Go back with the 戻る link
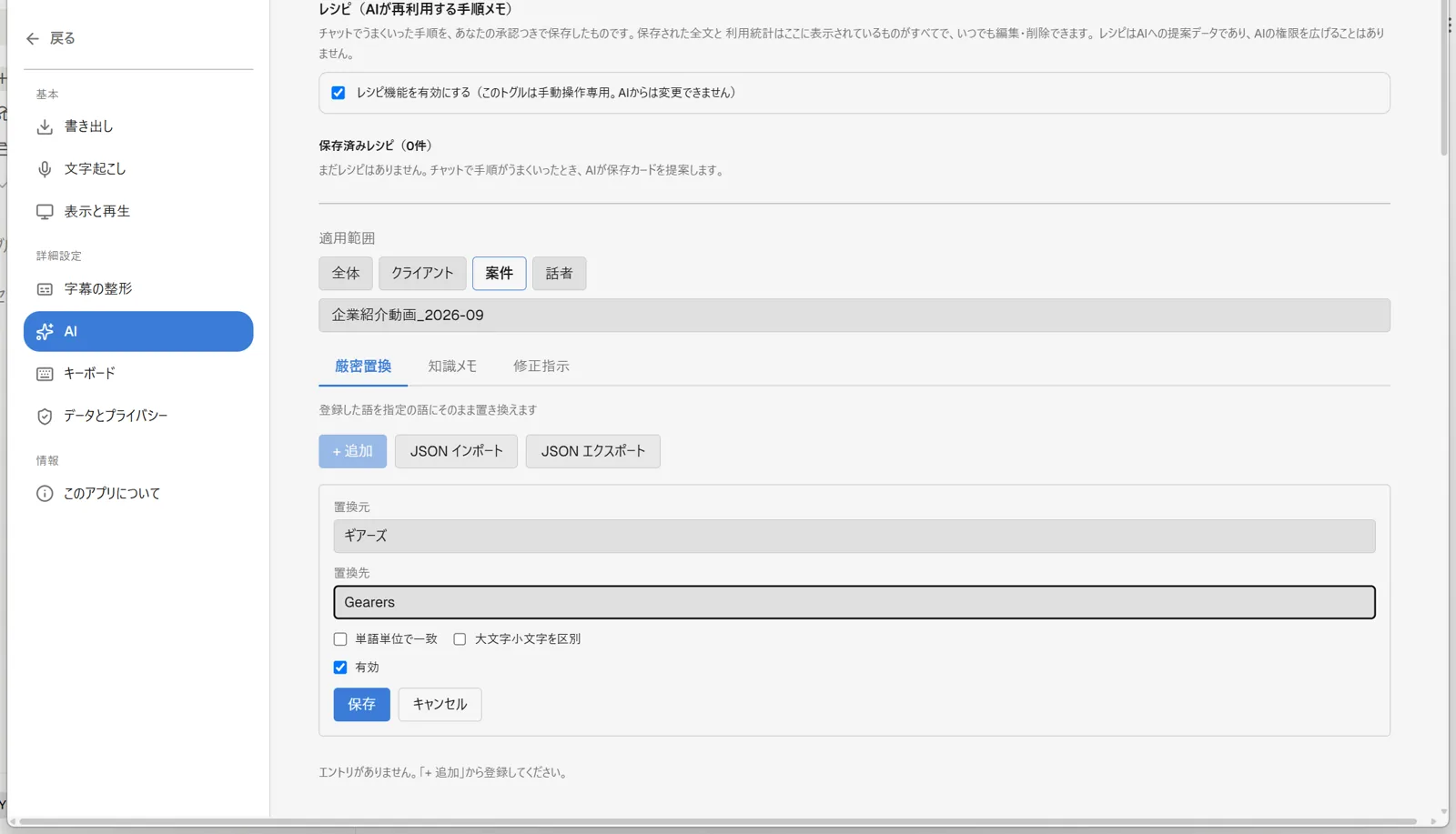Viewport: 1456px width, 834px height. (51, 38)
